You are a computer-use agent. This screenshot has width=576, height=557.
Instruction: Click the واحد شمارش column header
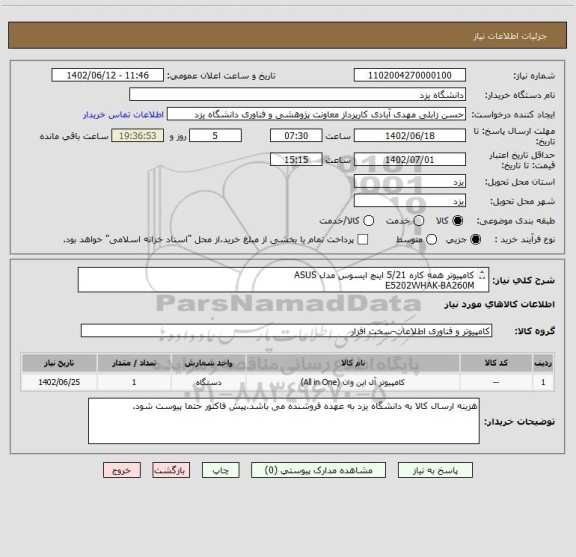(x=208, y=363)
